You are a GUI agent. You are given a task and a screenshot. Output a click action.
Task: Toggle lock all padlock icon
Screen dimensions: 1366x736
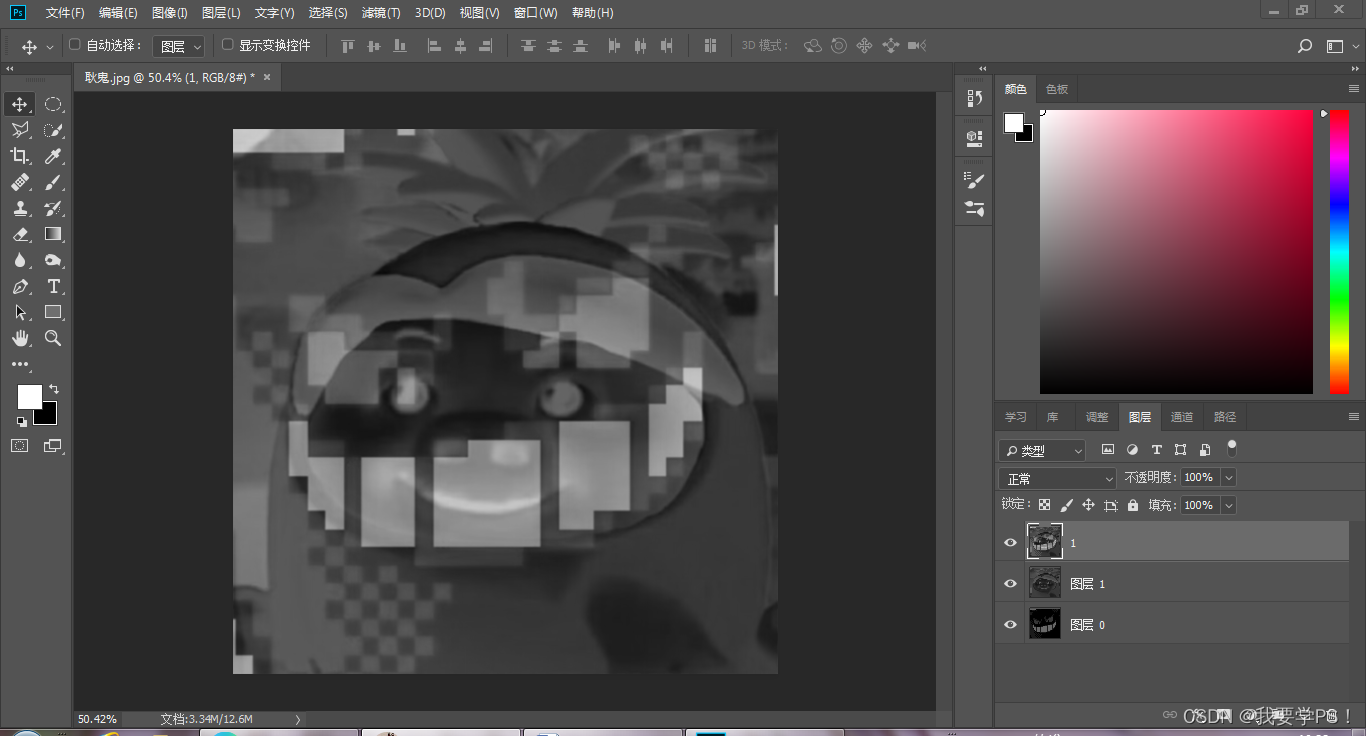pos(1133,506)
